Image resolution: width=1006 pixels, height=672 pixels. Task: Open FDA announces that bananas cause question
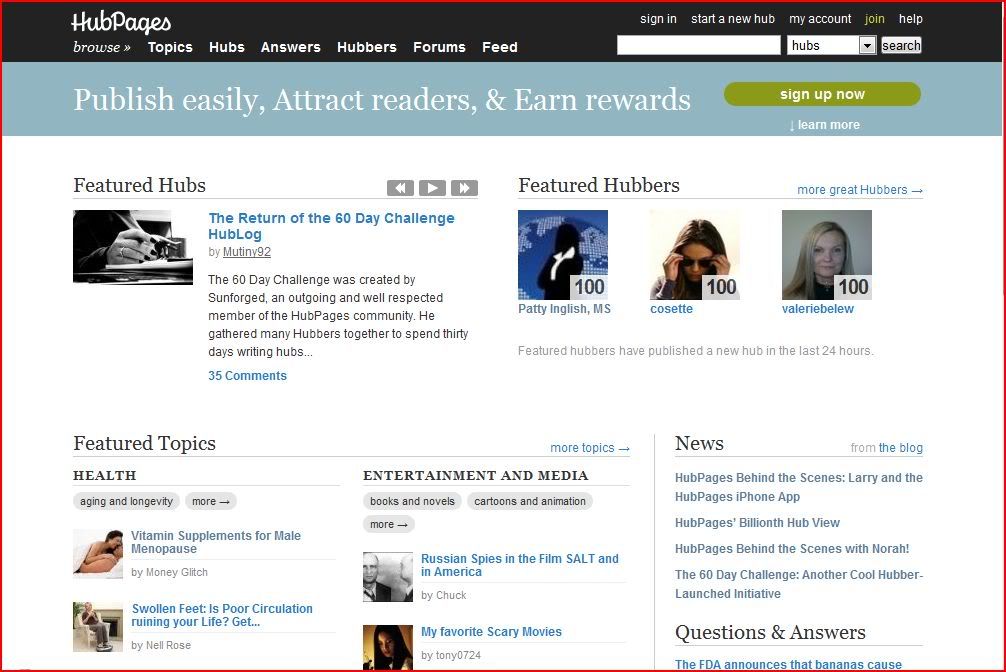[788, 664]
